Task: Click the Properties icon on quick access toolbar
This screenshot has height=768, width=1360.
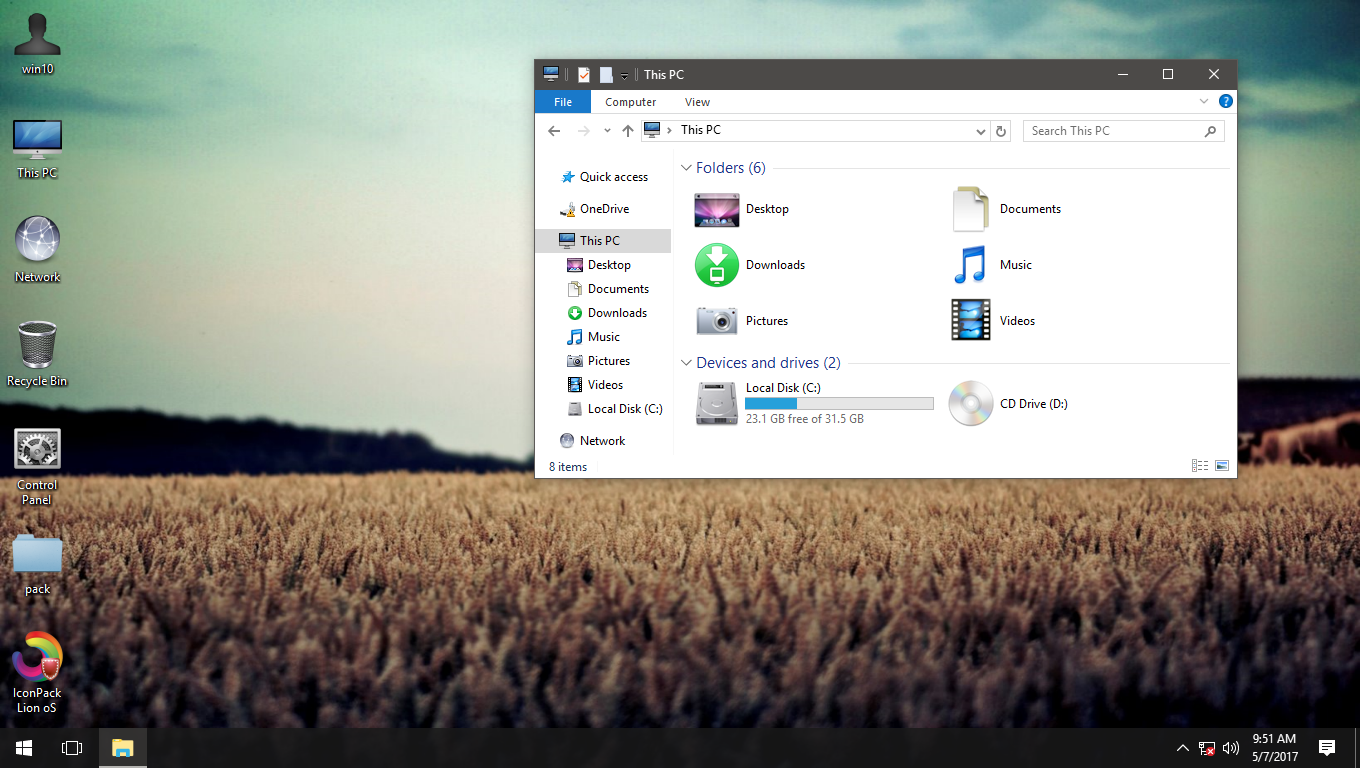Action: click(583, 74)
